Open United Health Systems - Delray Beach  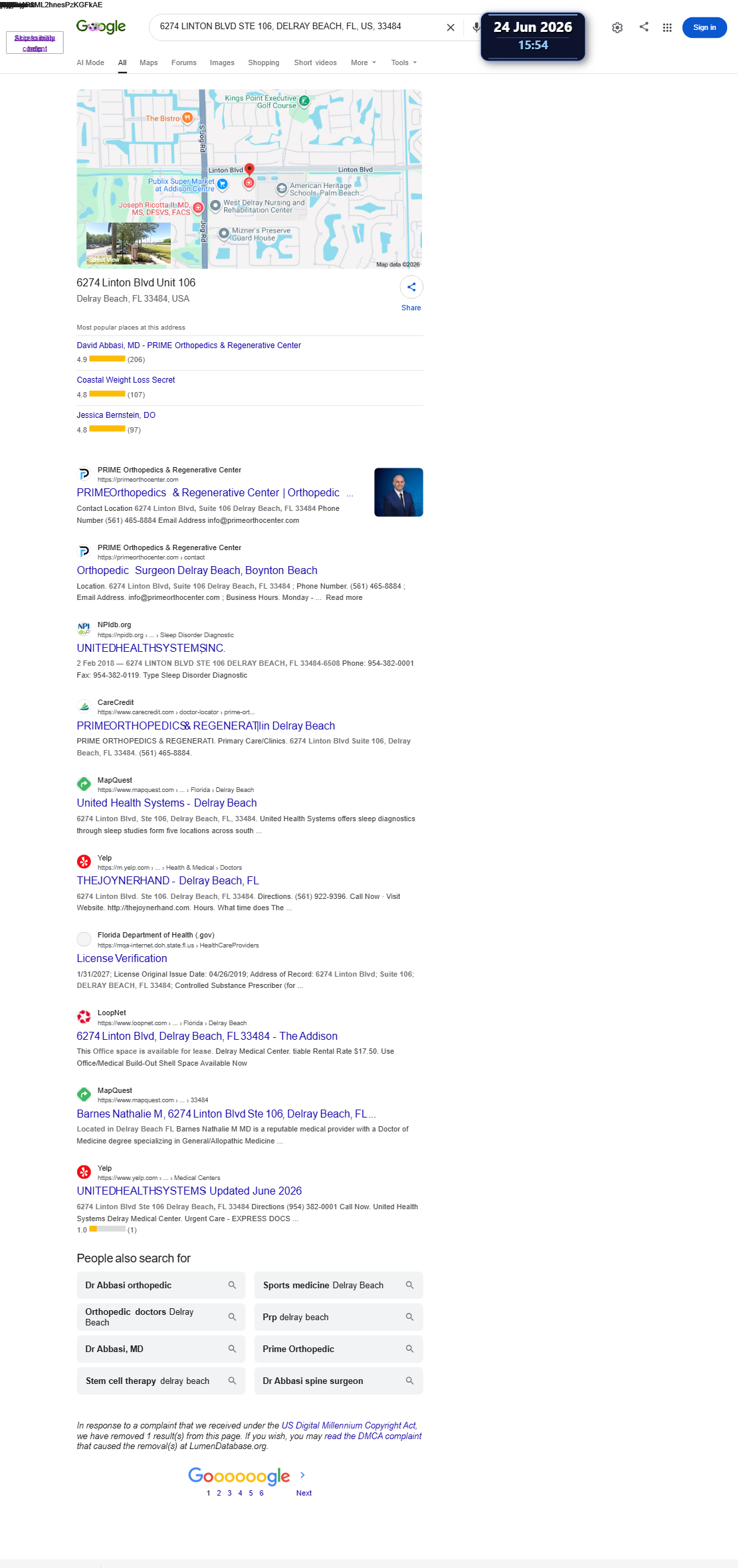(167, 803)
